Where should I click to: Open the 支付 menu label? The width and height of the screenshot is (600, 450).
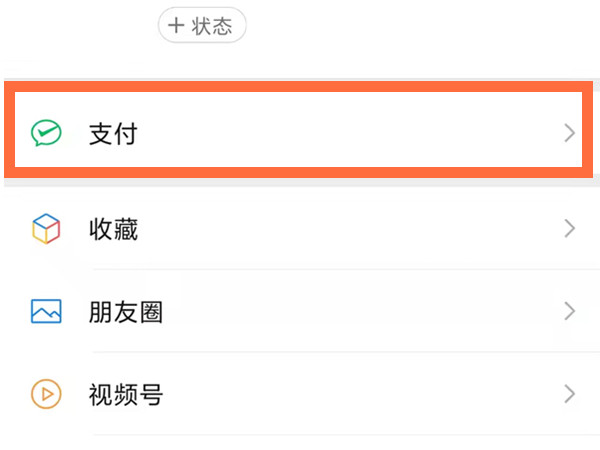[113, 133]
